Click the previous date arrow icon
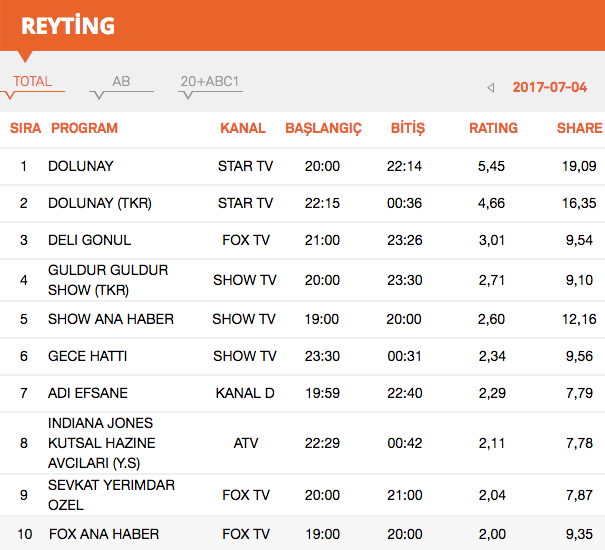The image size is (605, 550). 490,88
